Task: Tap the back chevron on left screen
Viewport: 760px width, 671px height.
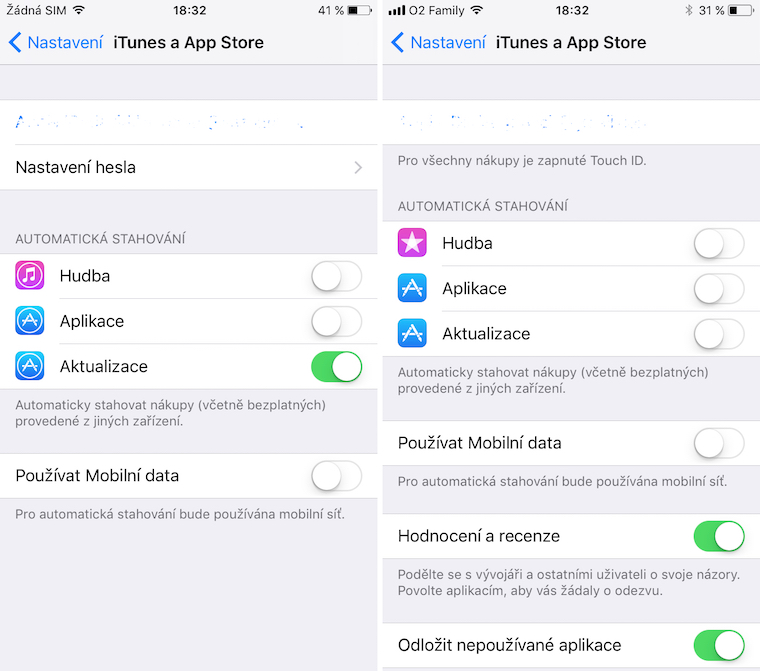Action: [x=15, y=42]
